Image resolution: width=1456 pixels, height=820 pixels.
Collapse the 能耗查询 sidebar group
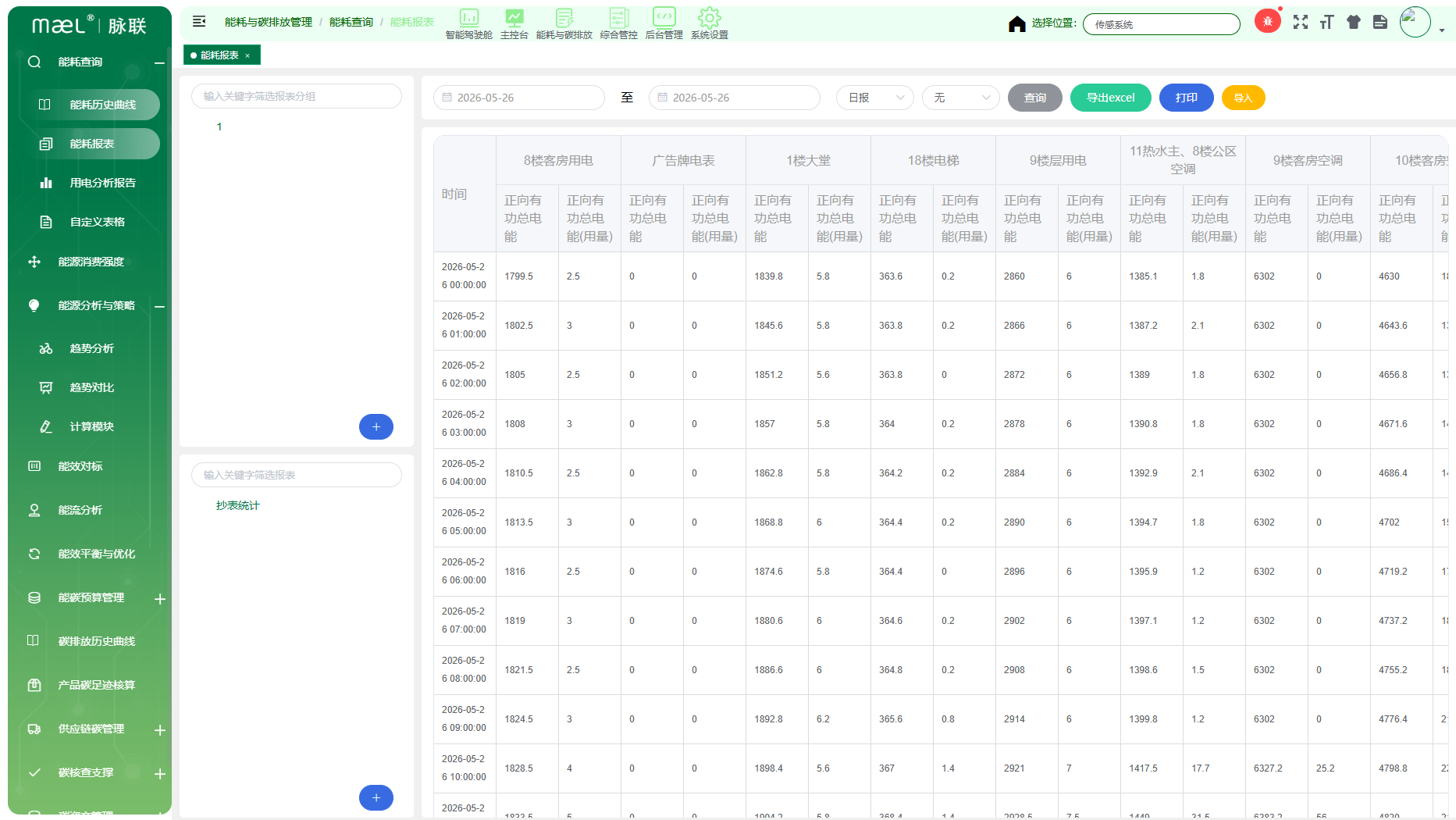coord(159,62)
